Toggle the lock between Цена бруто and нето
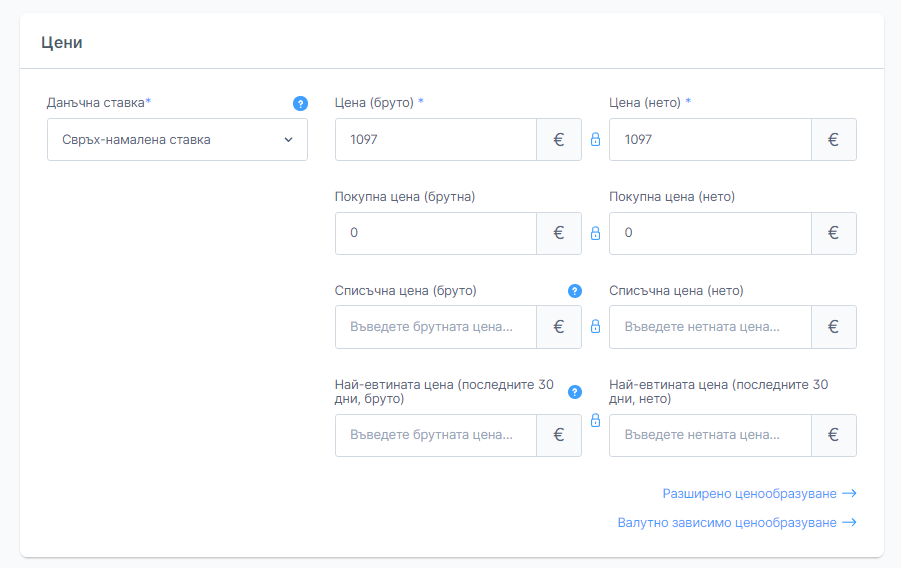 pyautogui.click(x=595, y=140)
